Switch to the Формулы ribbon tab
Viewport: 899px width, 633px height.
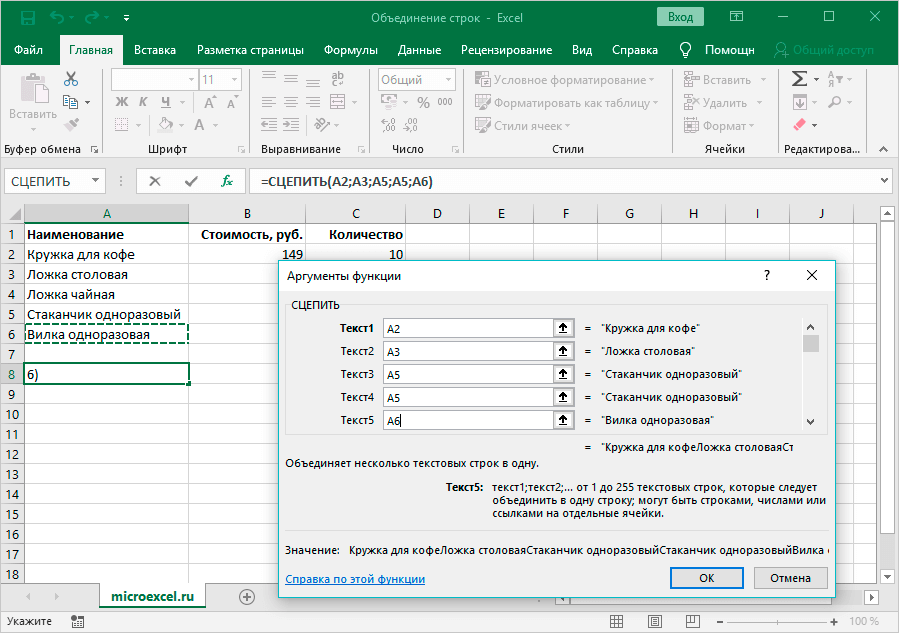350,50
